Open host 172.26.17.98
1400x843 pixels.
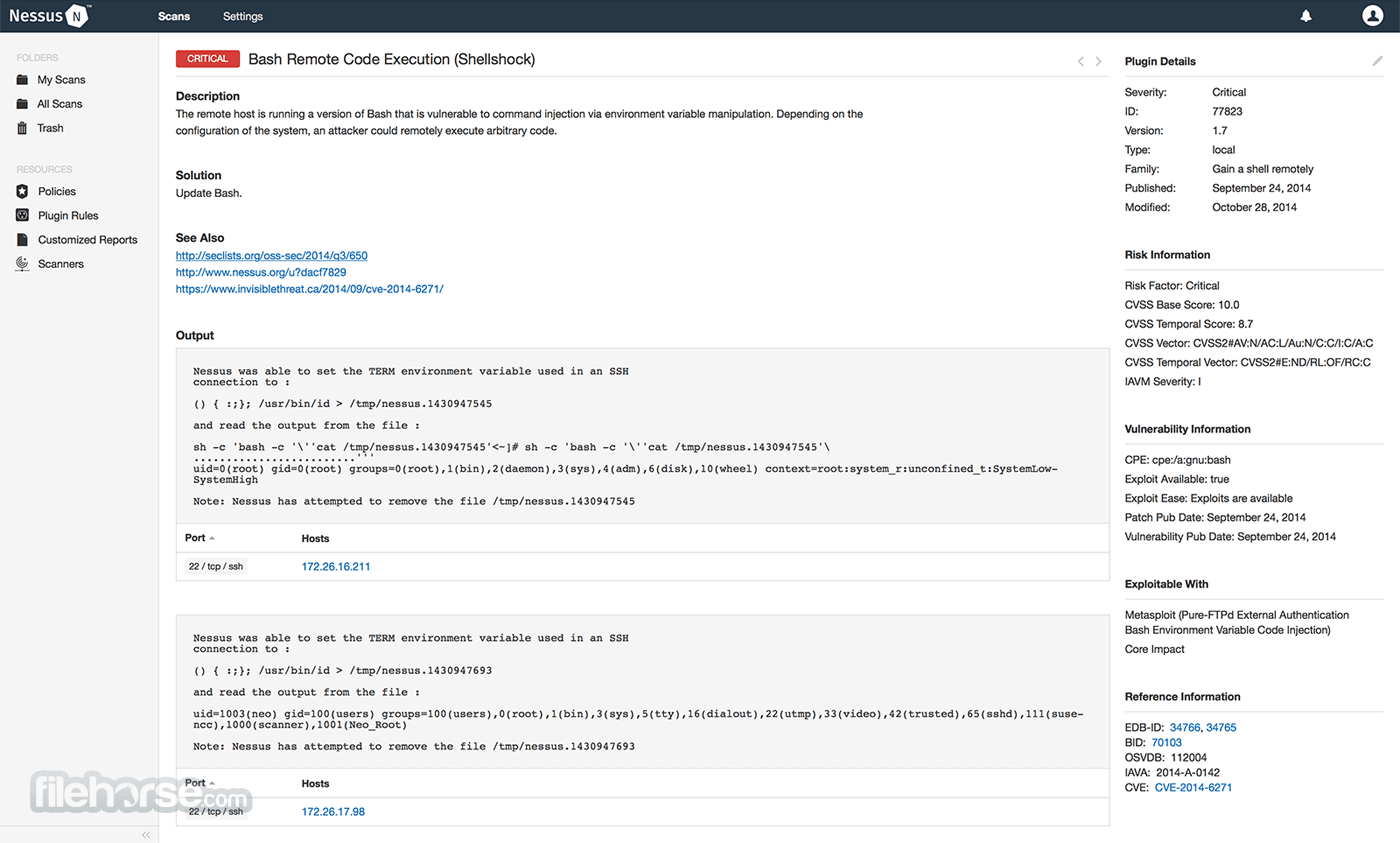click(333, 812)
